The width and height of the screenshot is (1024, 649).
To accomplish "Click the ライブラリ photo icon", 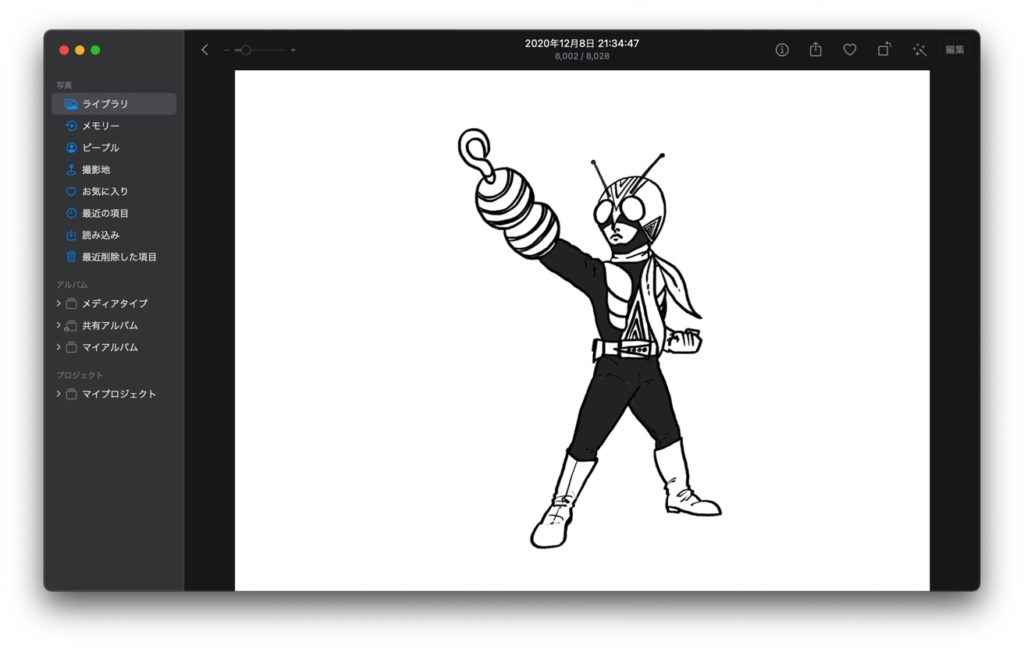I will coord(71,104).
